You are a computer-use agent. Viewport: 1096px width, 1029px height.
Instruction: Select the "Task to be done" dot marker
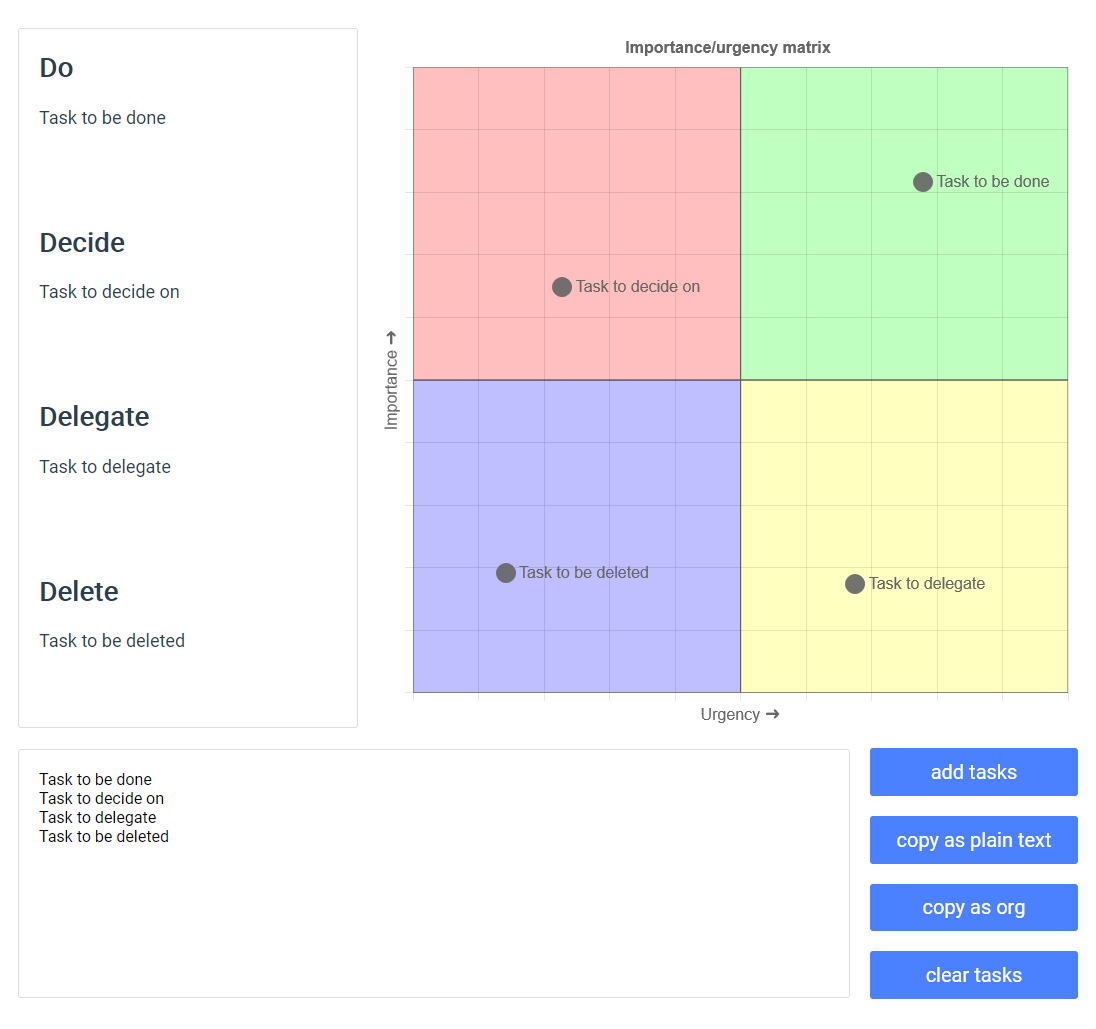tap(922, 182)
